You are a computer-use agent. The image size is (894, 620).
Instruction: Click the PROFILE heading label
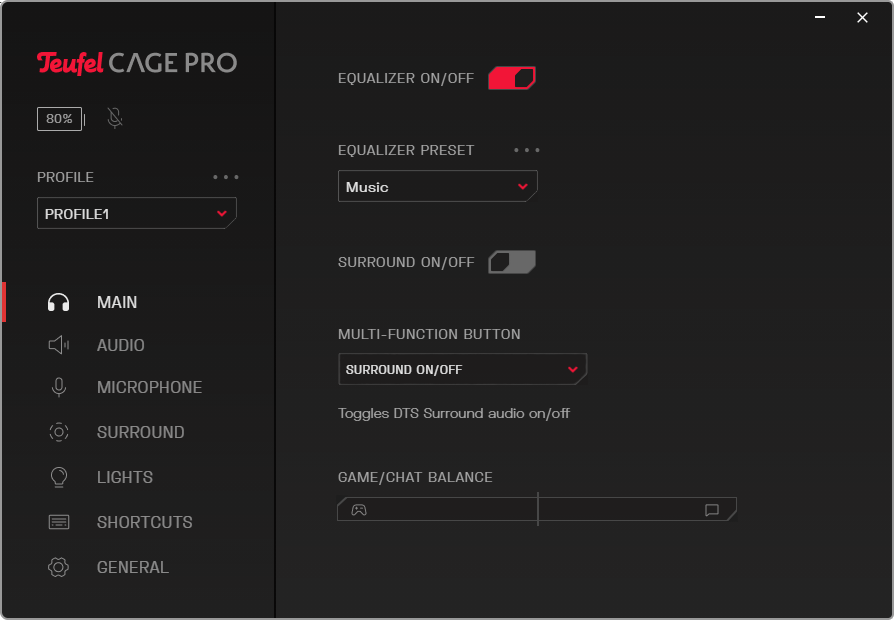[x=65, y=177]
